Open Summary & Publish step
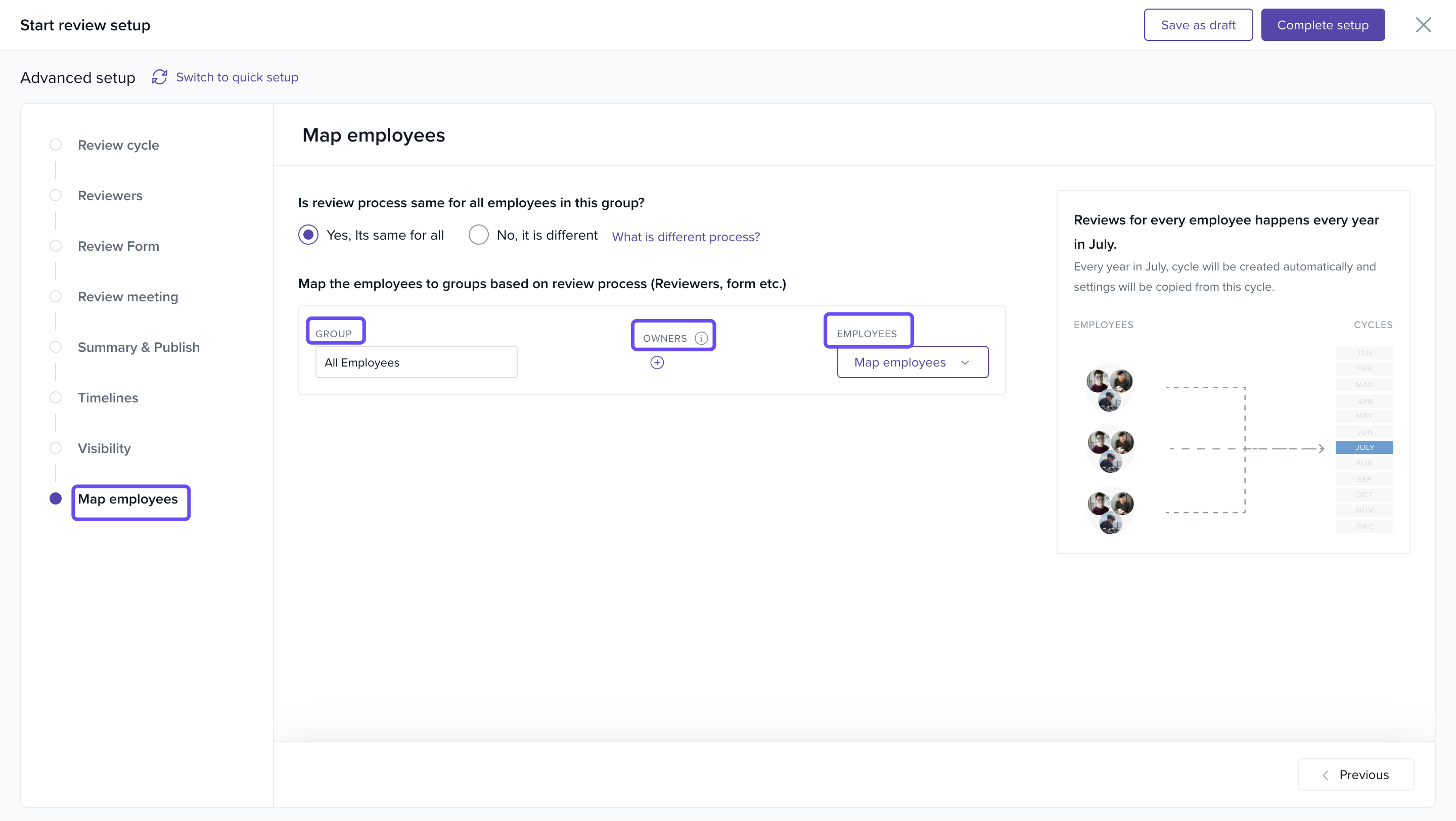 (x=139, y=347)
